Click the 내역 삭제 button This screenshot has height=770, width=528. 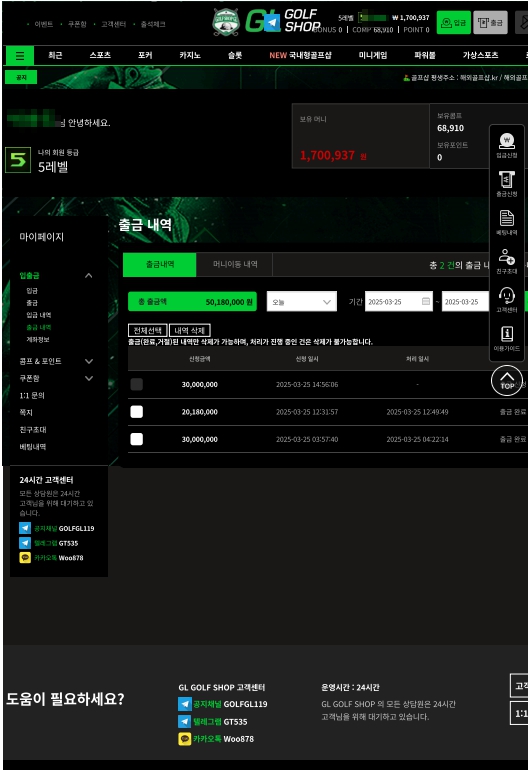click(190, 330)
